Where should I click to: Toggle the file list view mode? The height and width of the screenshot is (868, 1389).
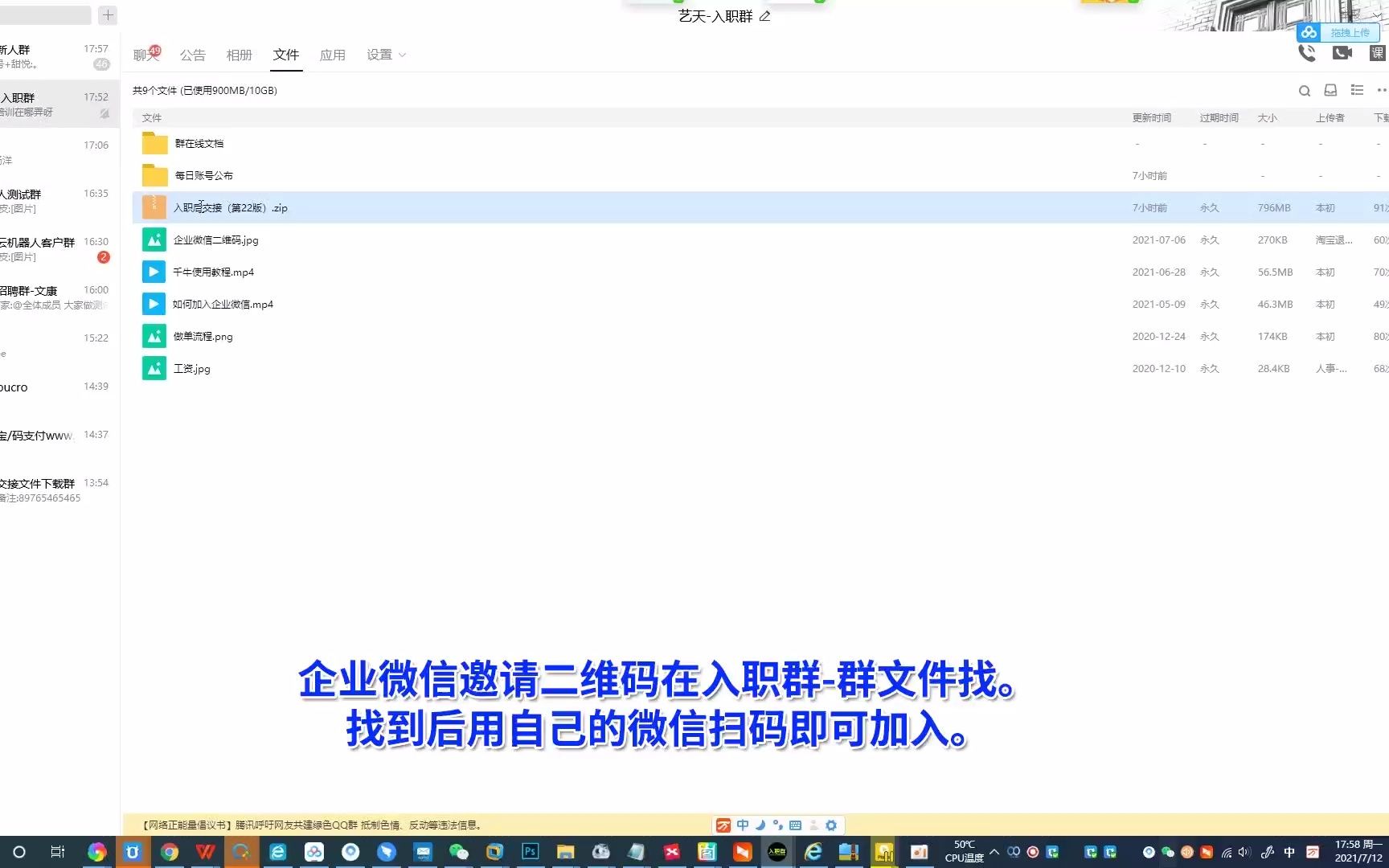1358,91
